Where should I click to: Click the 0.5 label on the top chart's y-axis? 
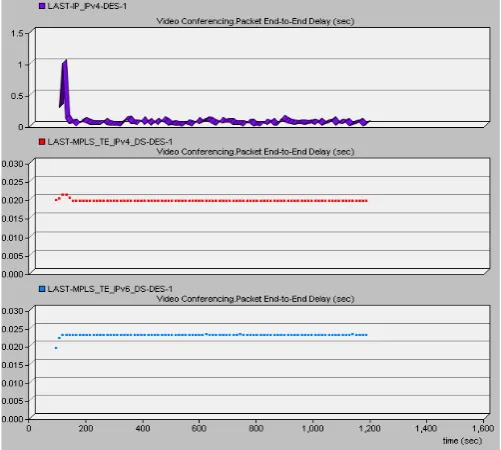point(17,96)
